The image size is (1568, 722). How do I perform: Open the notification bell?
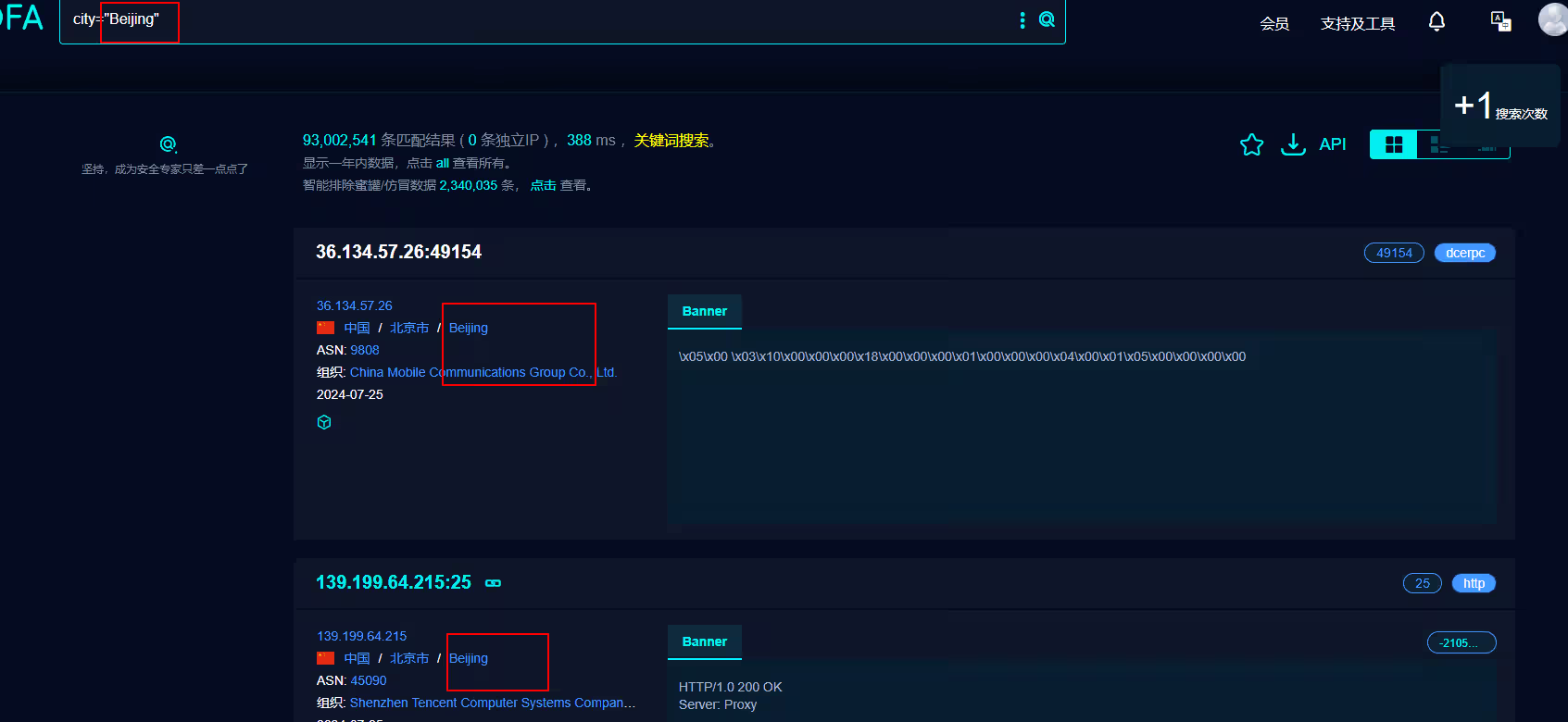[x=1436, y=21]
